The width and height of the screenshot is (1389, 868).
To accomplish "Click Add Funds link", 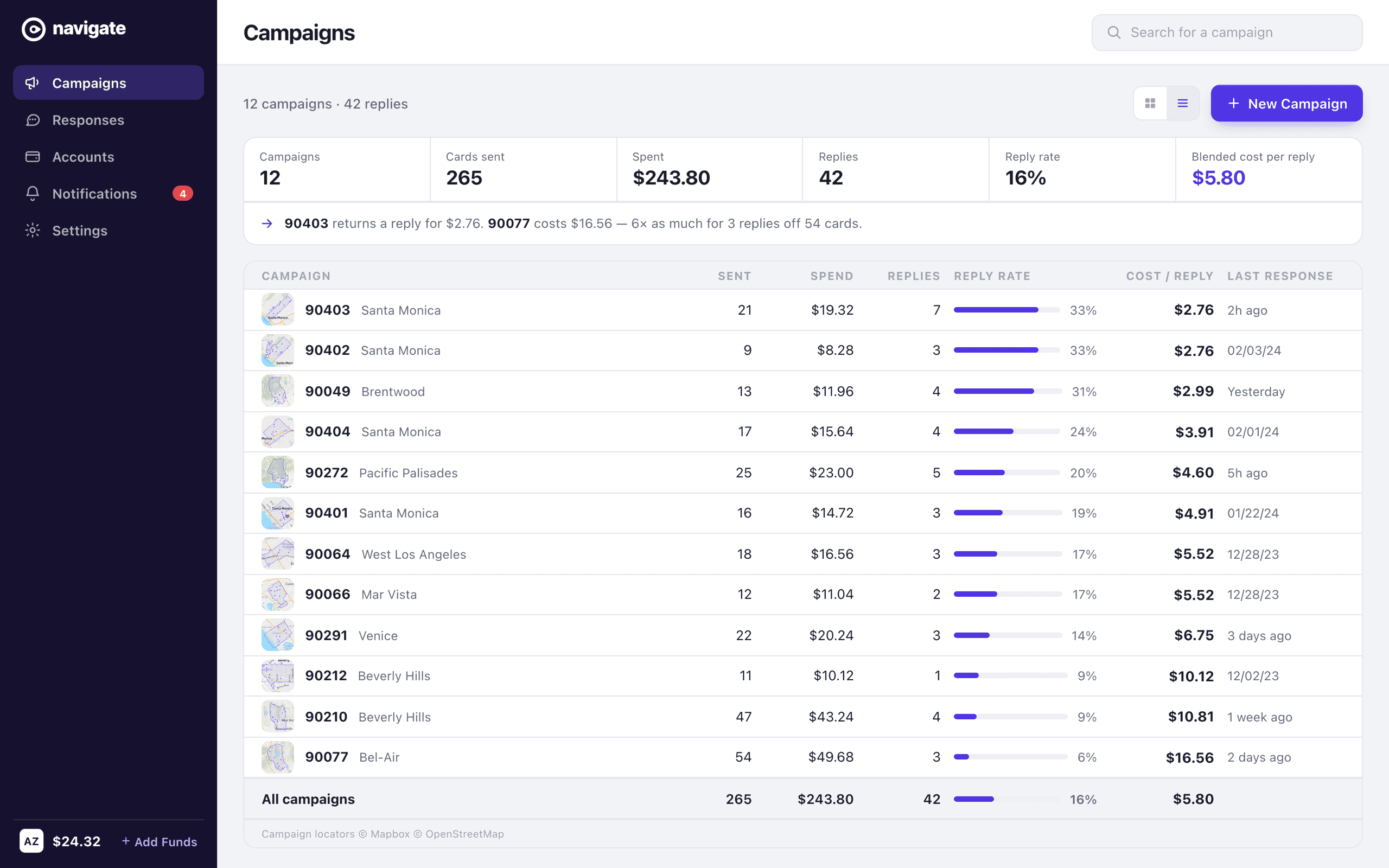I will coord(160,841).
